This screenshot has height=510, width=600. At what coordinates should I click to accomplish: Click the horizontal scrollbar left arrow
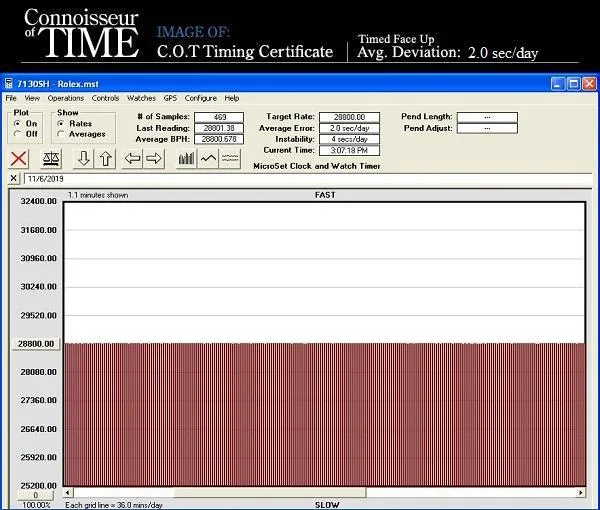coord(68,493)
